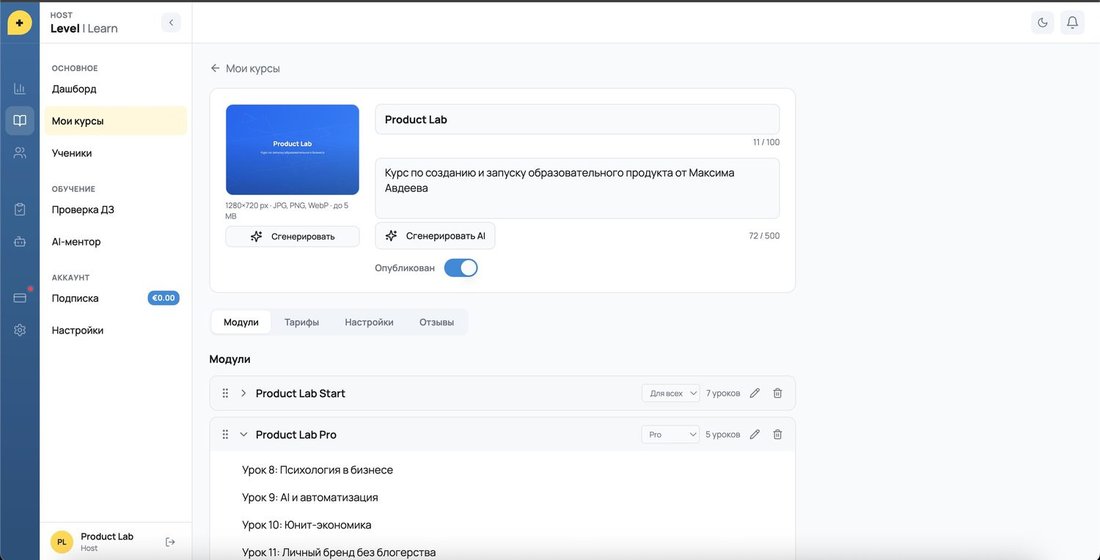Open notifications bell icon
1100x560 pixels.
pyautogui.click(x=1072, y=22)
